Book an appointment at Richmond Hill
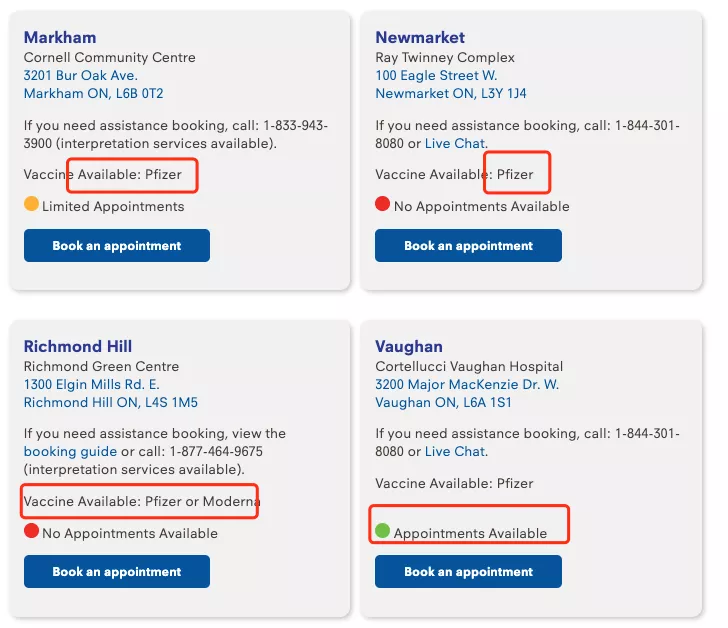The height and width of the screenshot is (628, 728). coord(117,571)
